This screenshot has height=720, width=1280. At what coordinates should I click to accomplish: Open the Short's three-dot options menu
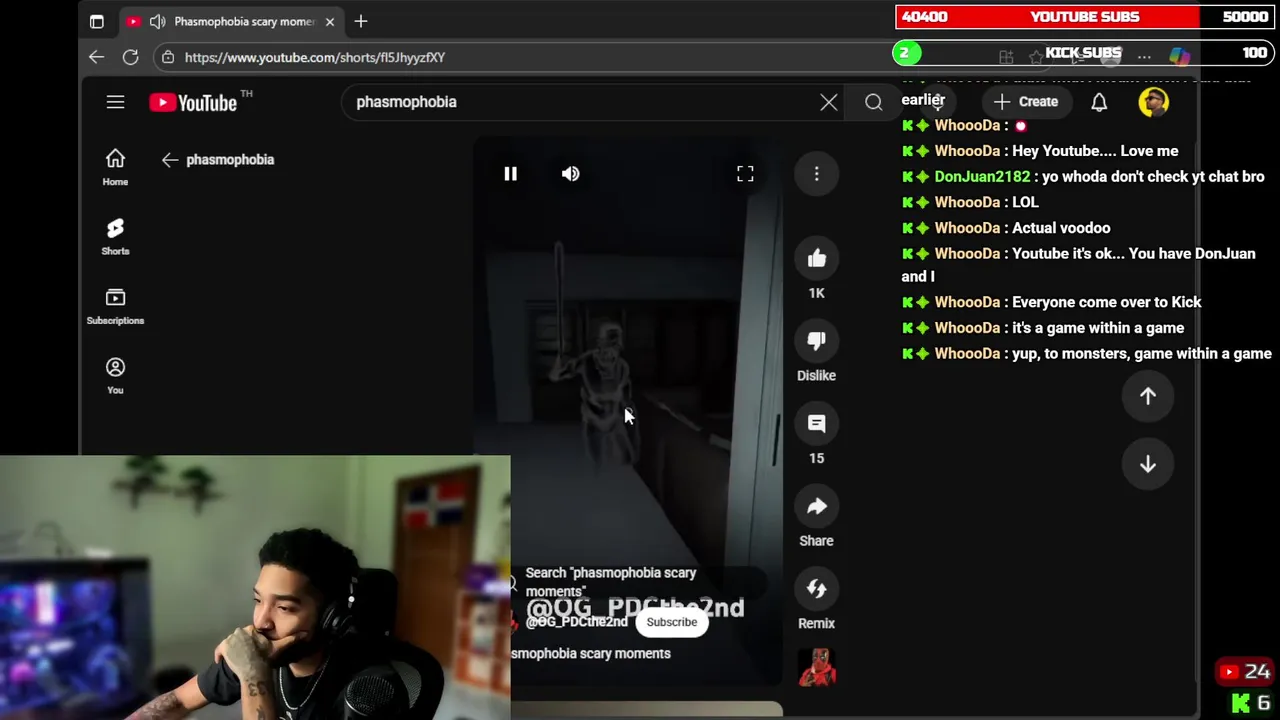click(x=816, y=174)
